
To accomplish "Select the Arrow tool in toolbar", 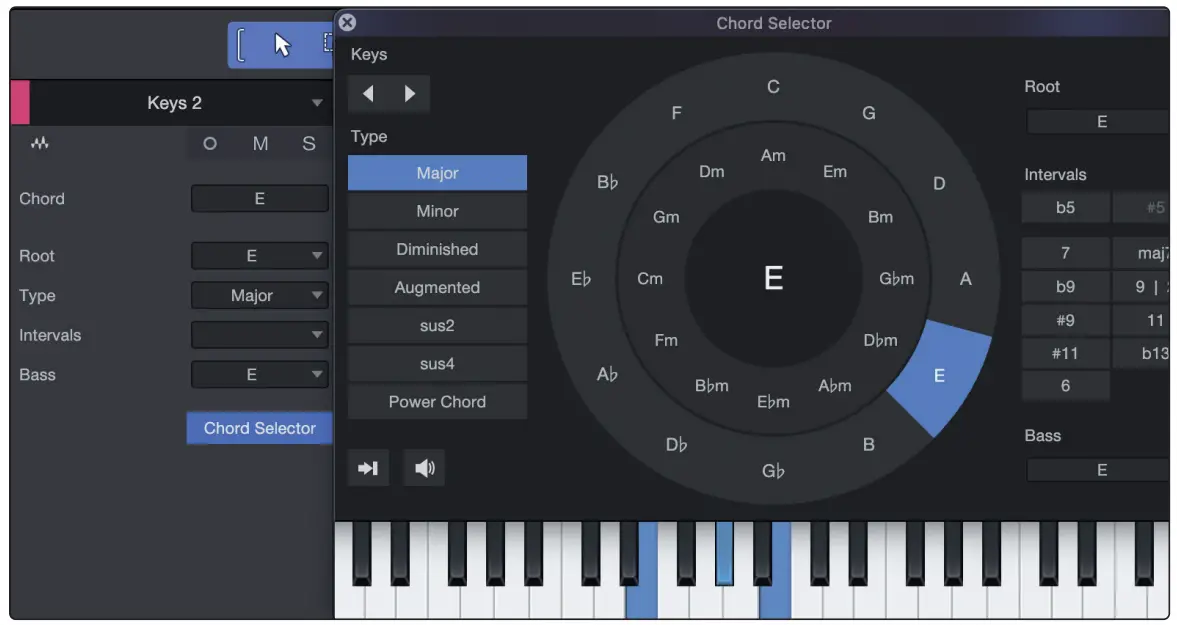I will pos(282,45).
